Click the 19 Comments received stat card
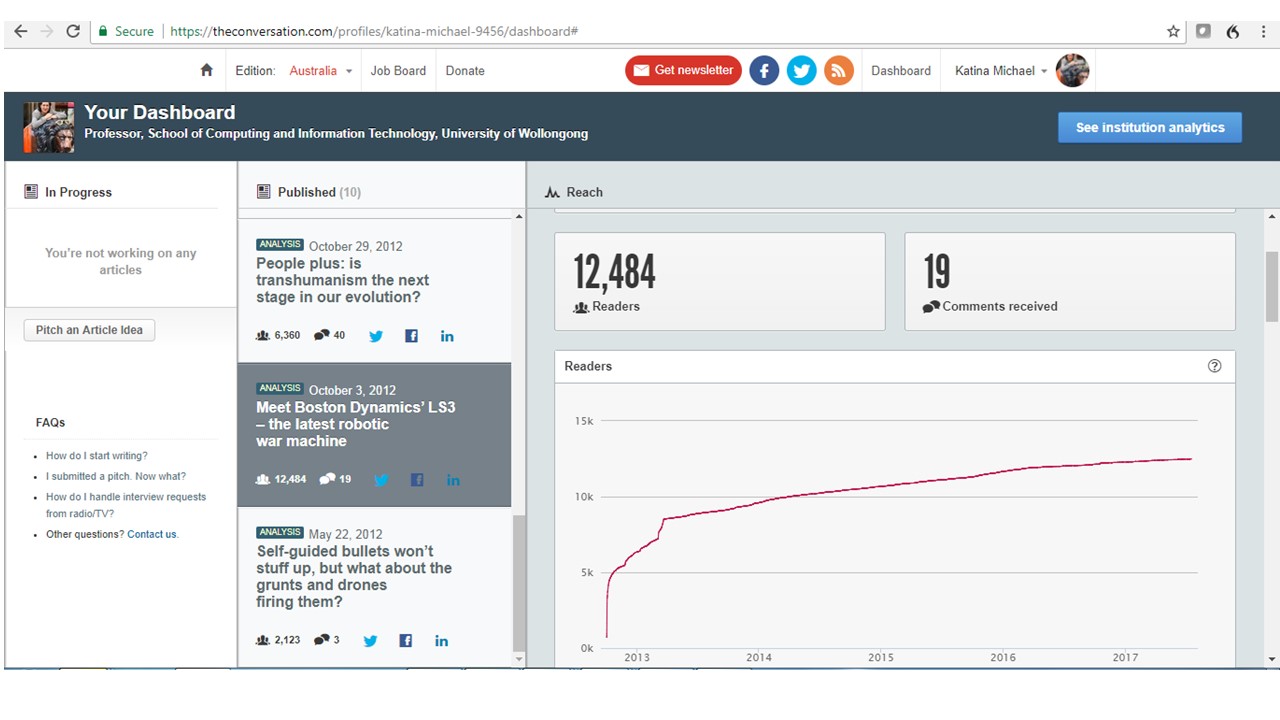Screen dimensions: 1280x720 (x=1070, y=282)
